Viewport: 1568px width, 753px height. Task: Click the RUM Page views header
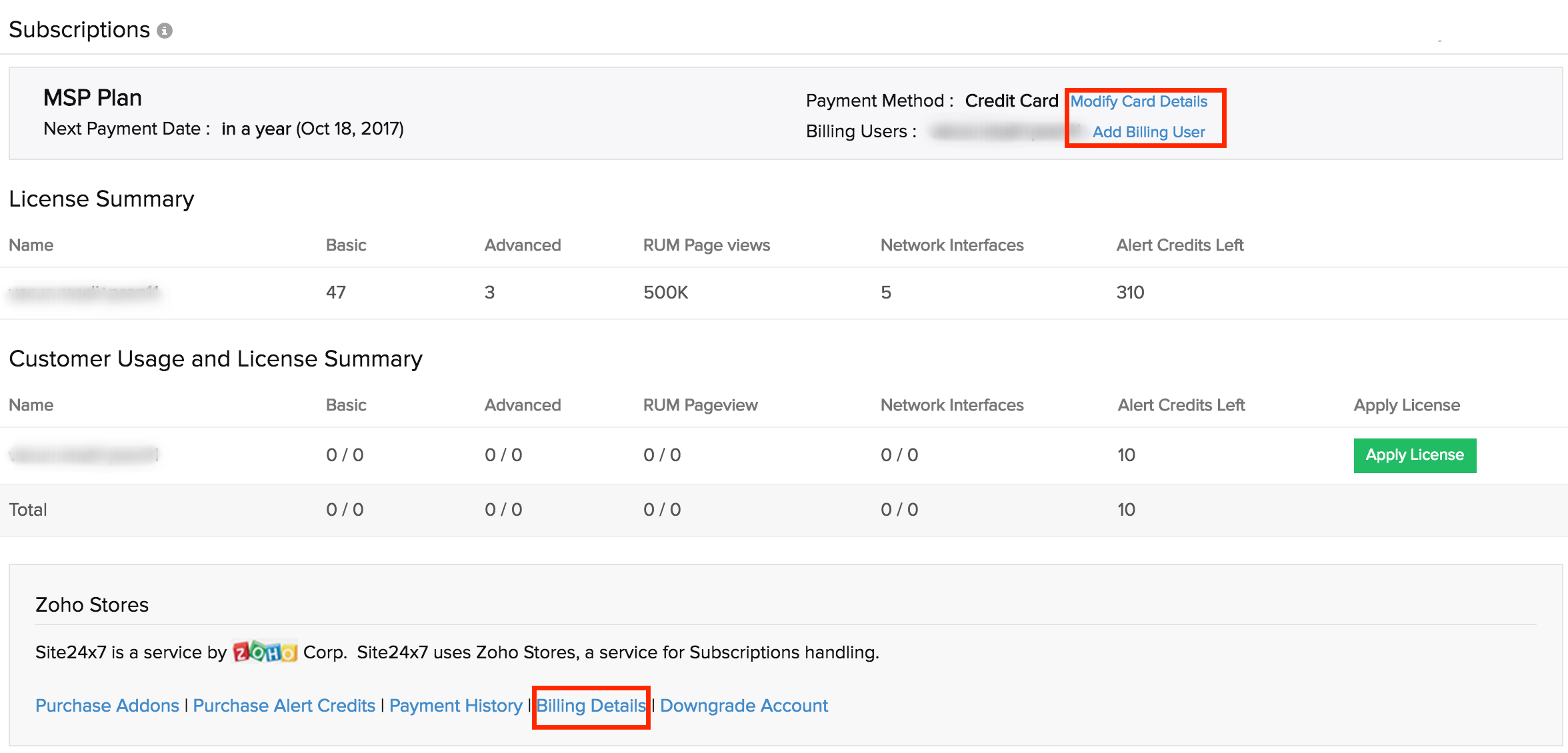(707, 245)
